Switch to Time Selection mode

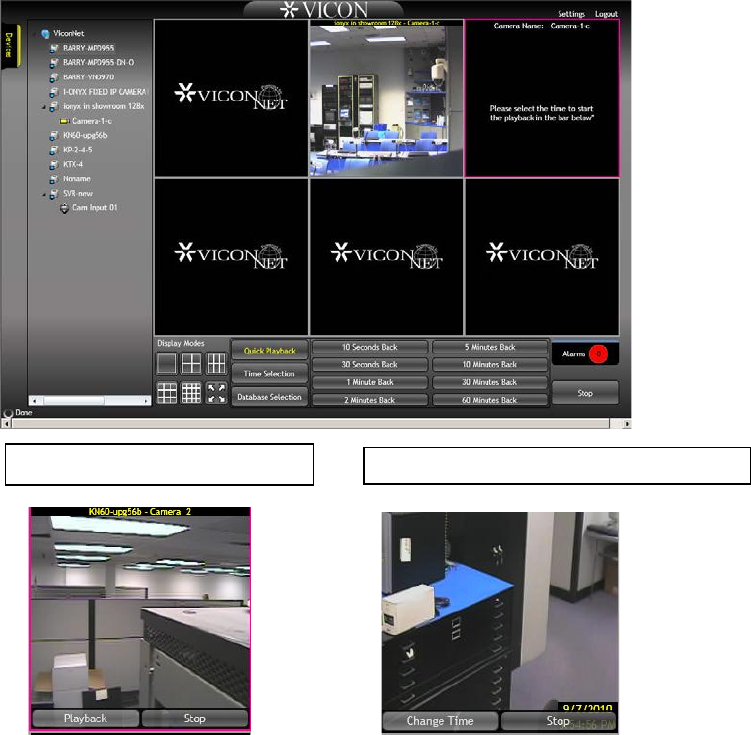(270, 373)
